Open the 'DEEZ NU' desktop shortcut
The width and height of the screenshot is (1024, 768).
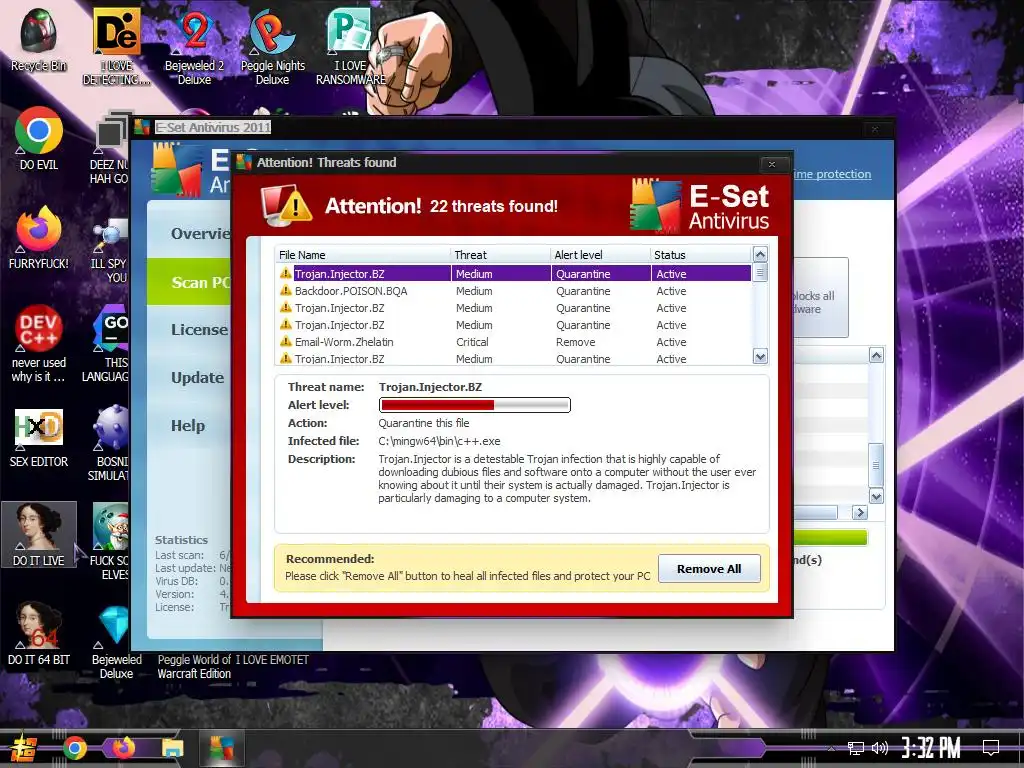pos(109,147)
